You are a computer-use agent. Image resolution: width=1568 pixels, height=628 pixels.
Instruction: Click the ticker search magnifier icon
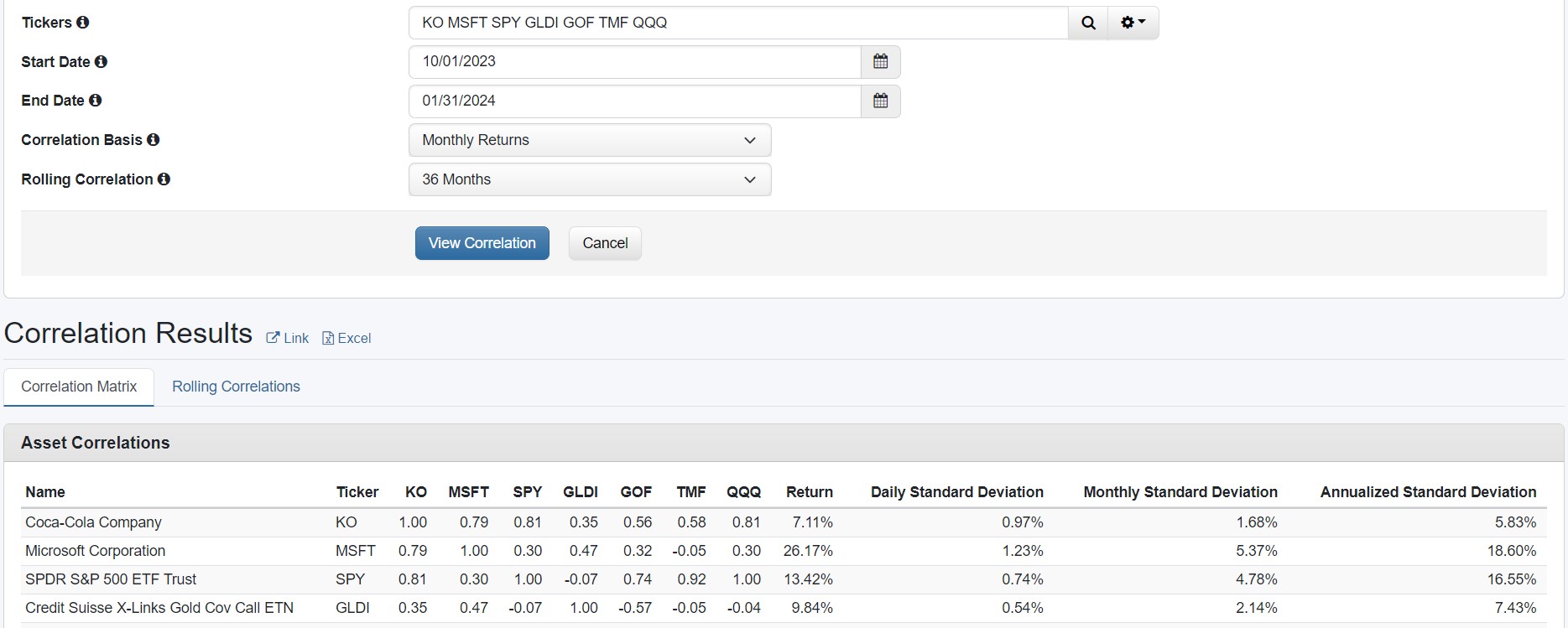click(x=1088, y=23)
